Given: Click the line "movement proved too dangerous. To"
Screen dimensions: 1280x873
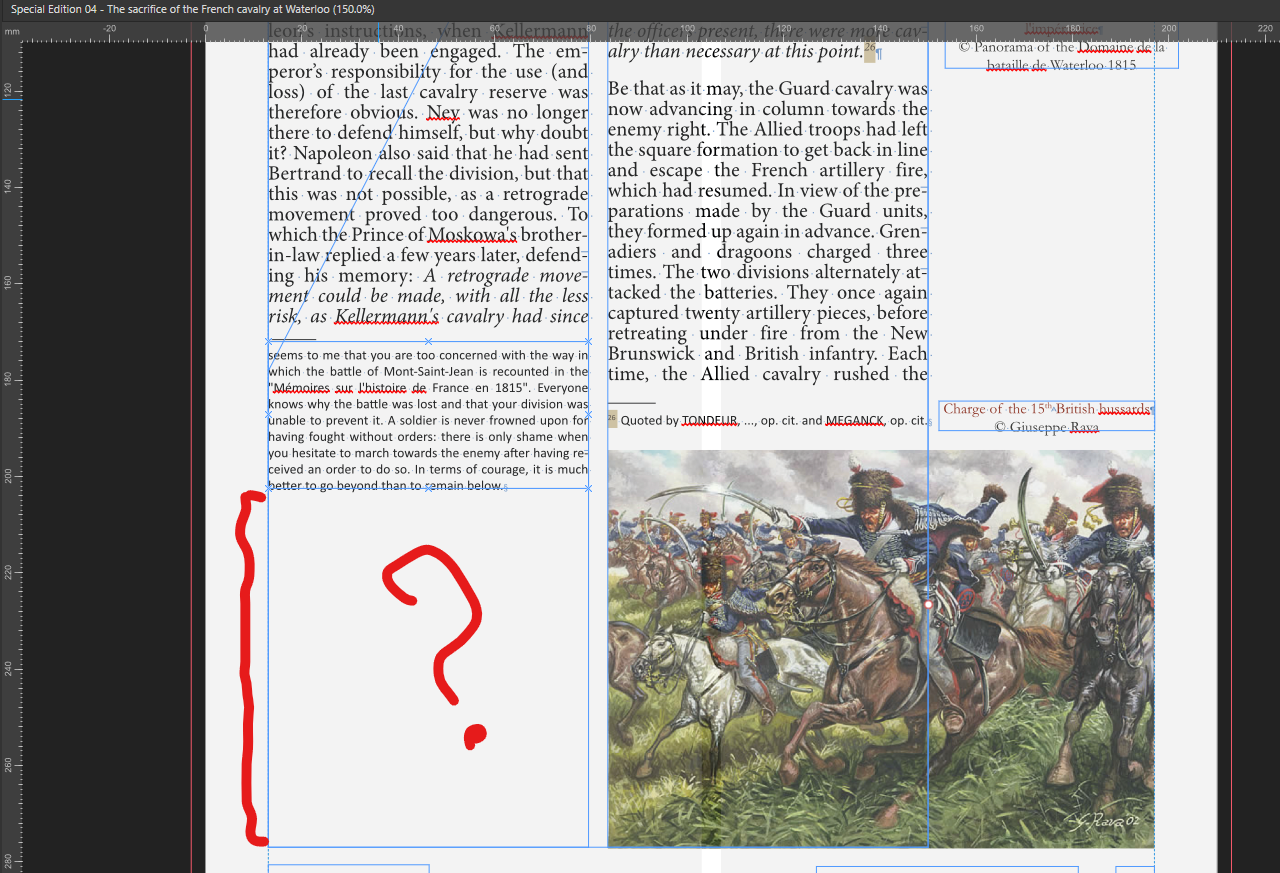Looking at the screenshot, I should tap(428, 214).
